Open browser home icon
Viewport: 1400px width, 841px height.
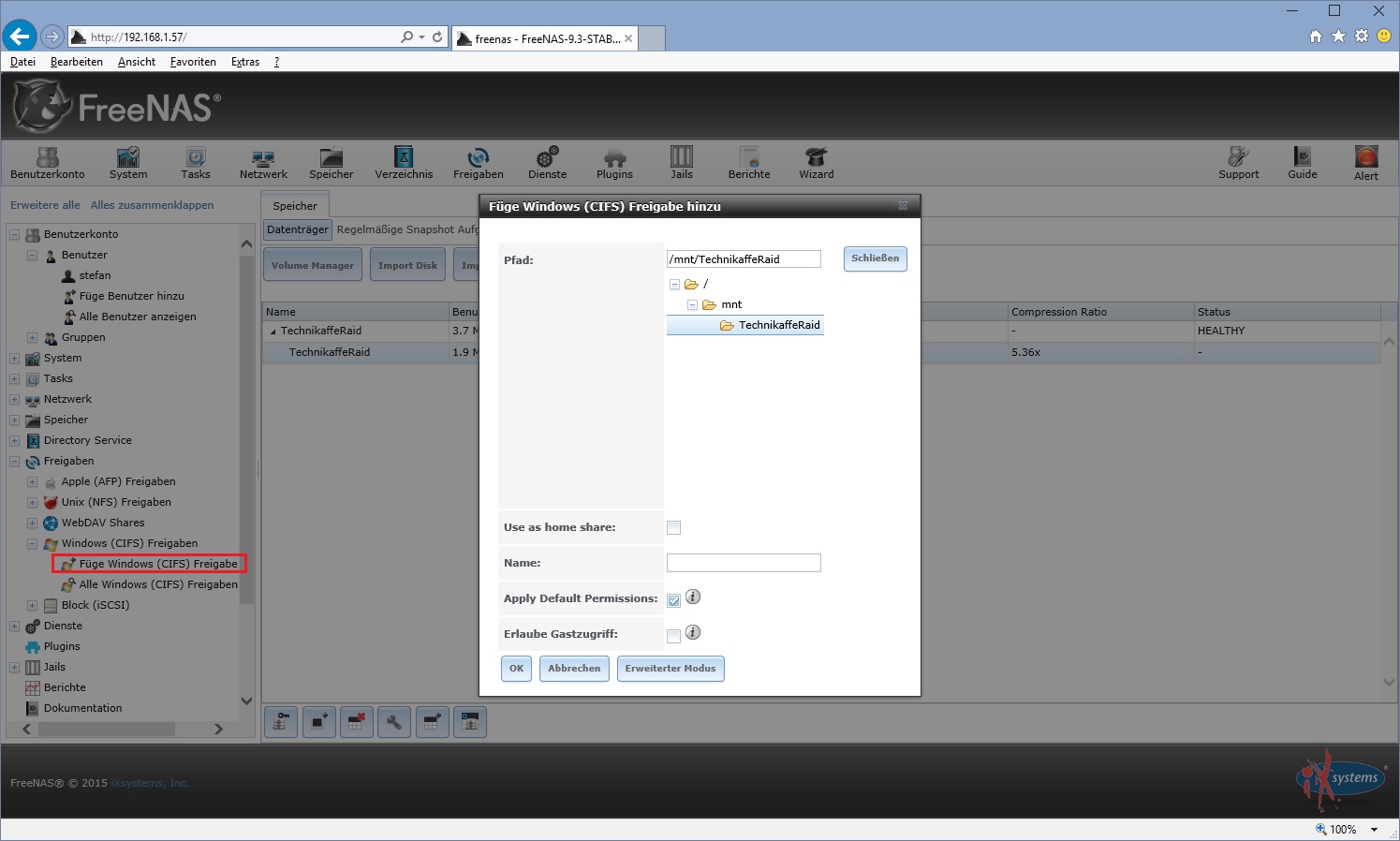tap(1316, 37)
